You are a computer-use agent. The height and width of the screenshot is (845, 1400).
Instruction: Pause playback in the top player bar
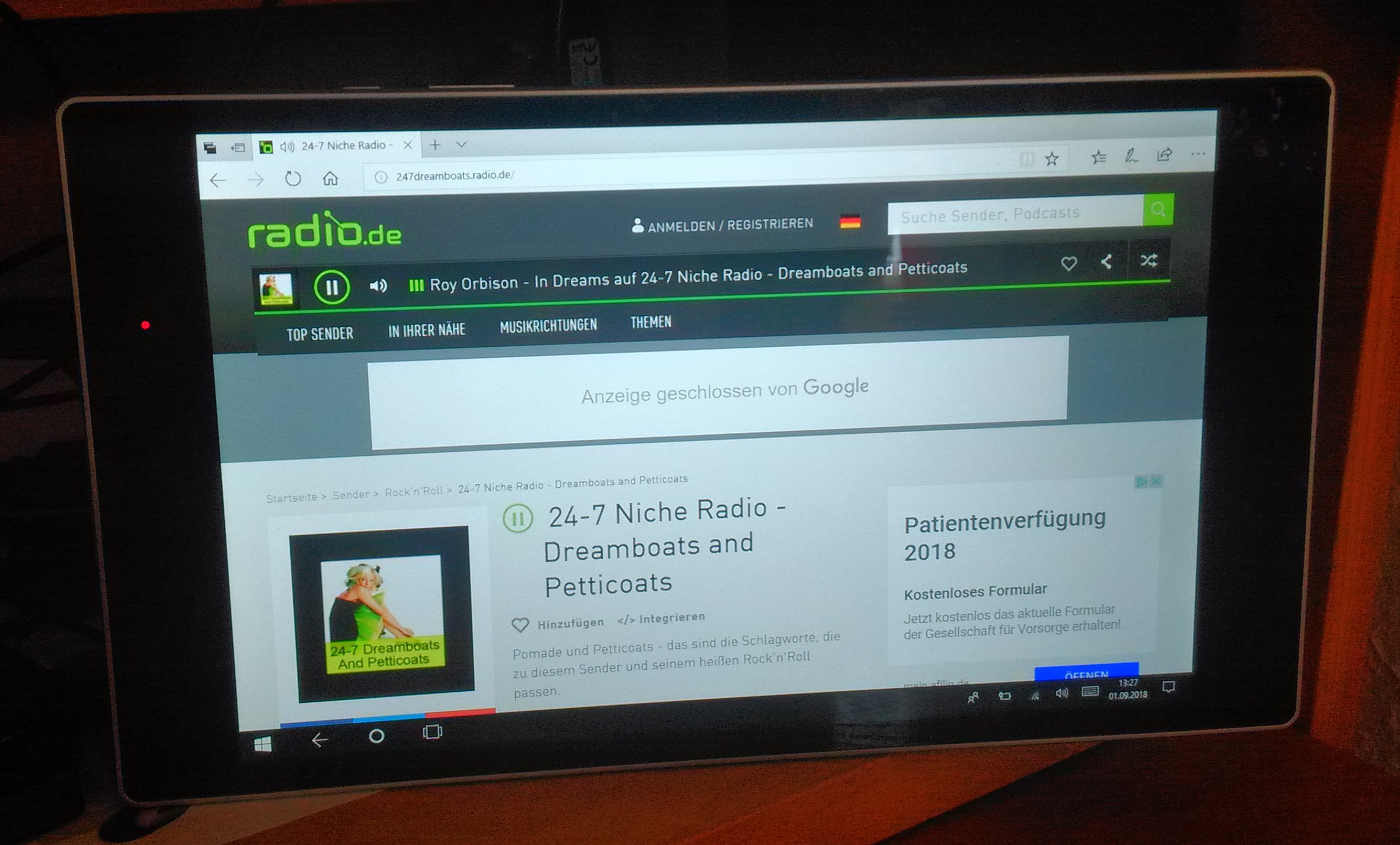point(332,287)
